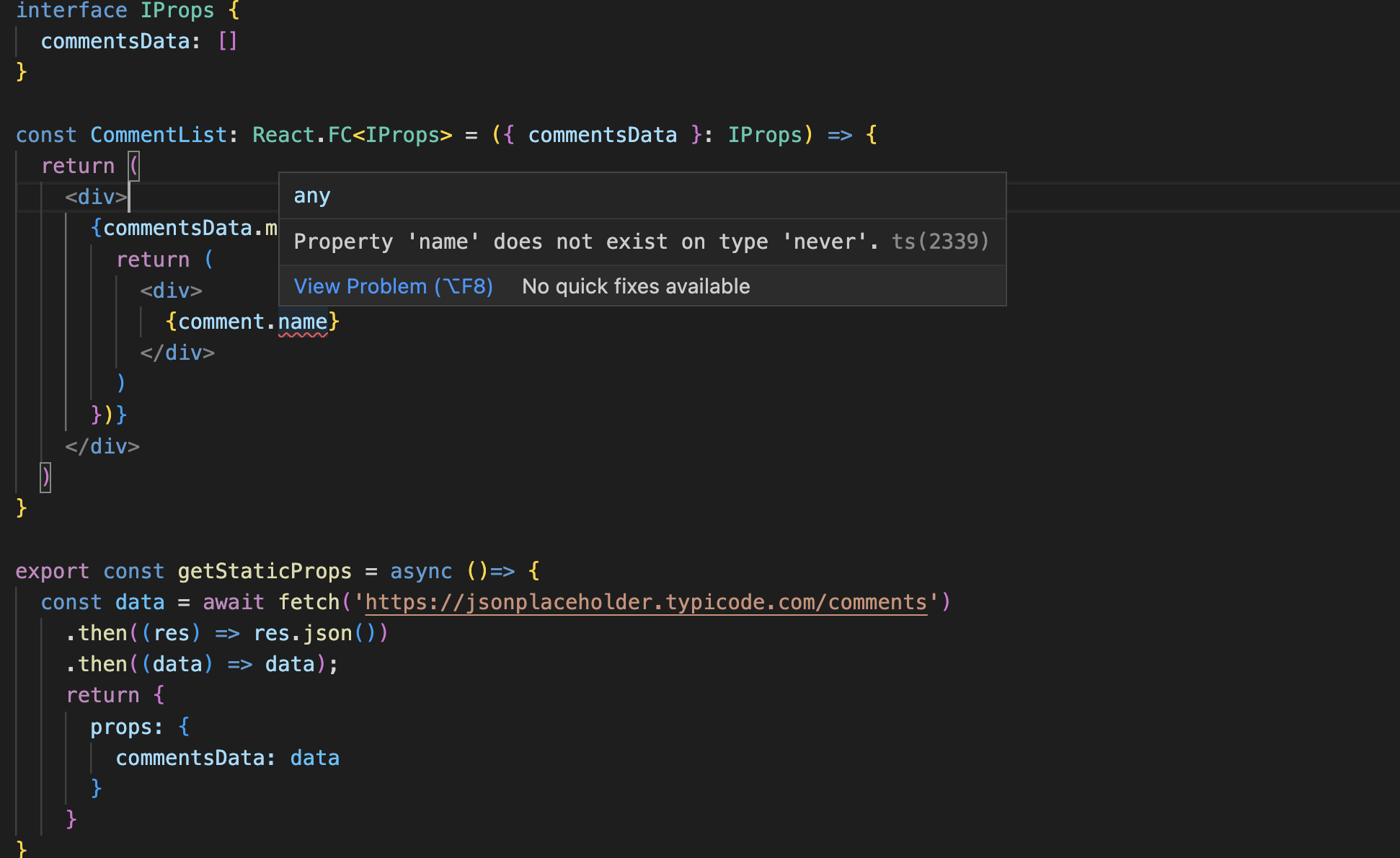Select 'getStaticProps' function name
The height and width of the screenshot is (858, 1400).
pos(265,571)
